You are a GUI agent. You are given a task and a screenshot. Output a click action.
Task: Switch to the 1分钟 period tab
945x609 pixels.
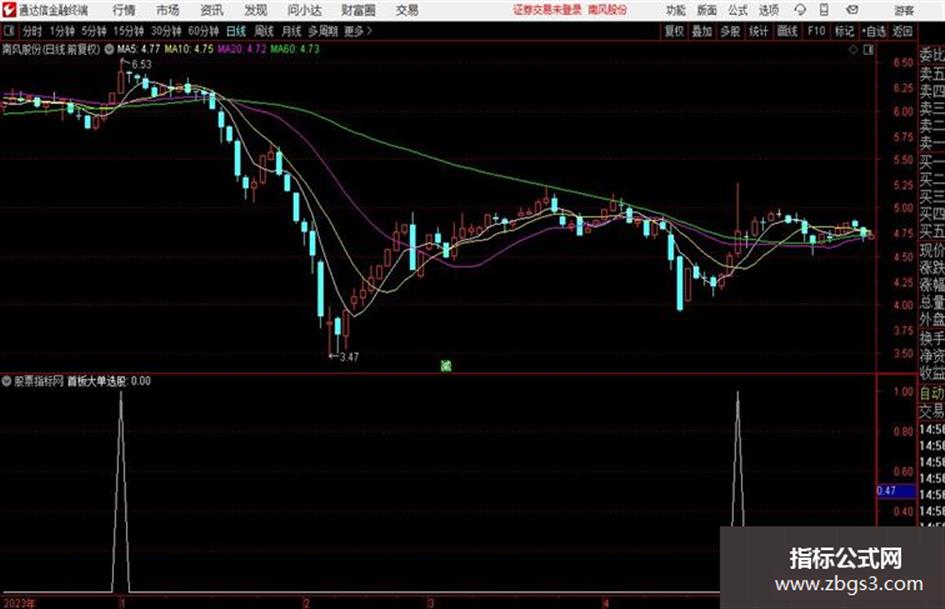click(61, 31)
